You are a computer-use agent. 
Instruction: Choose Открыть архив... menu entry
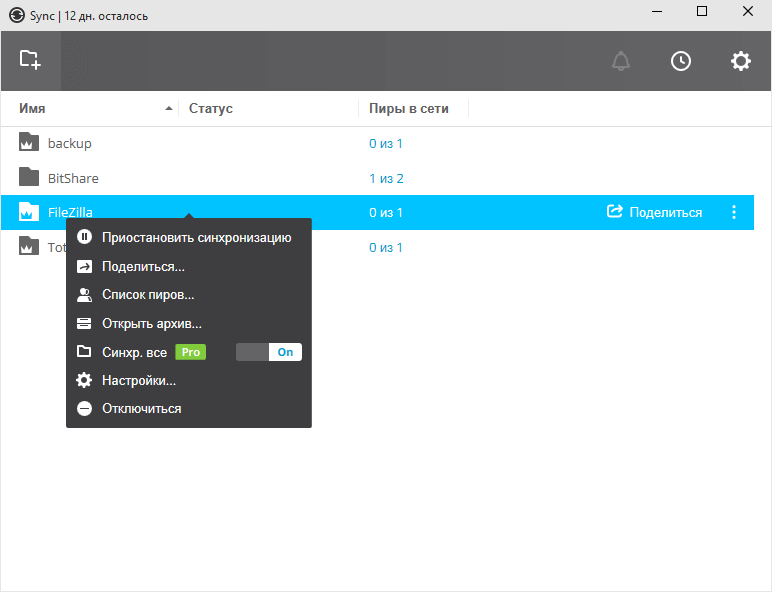click(x=152, y=324)
